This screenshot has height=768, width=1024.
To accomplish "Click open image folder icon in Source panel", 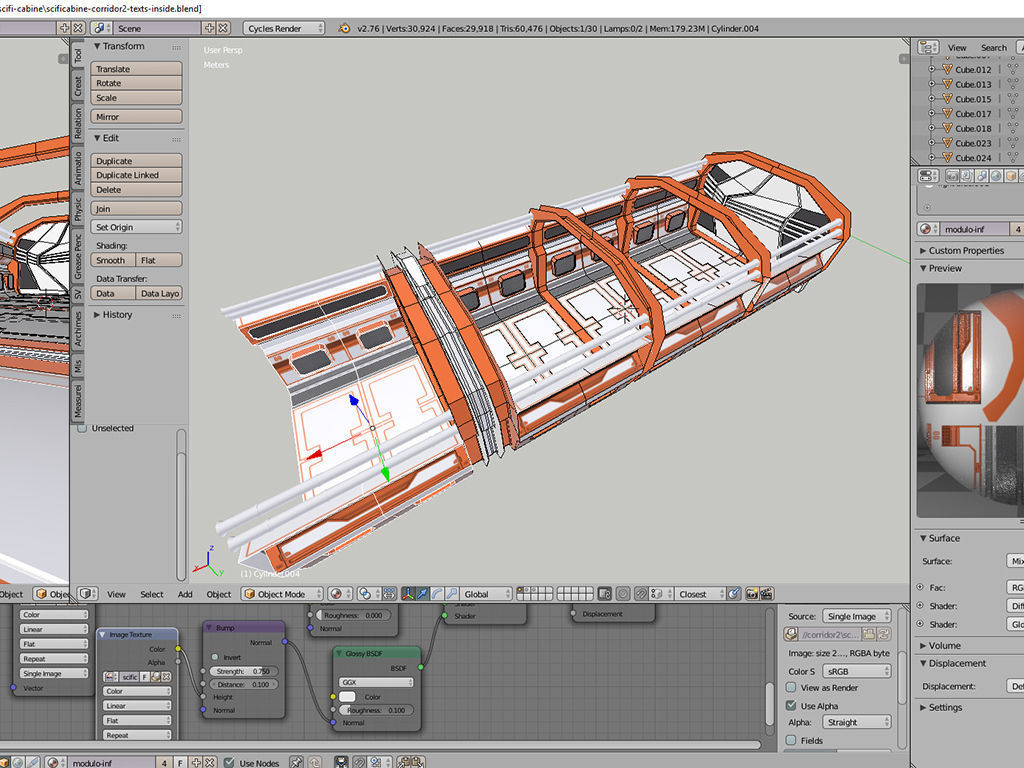I will (868, 634).
